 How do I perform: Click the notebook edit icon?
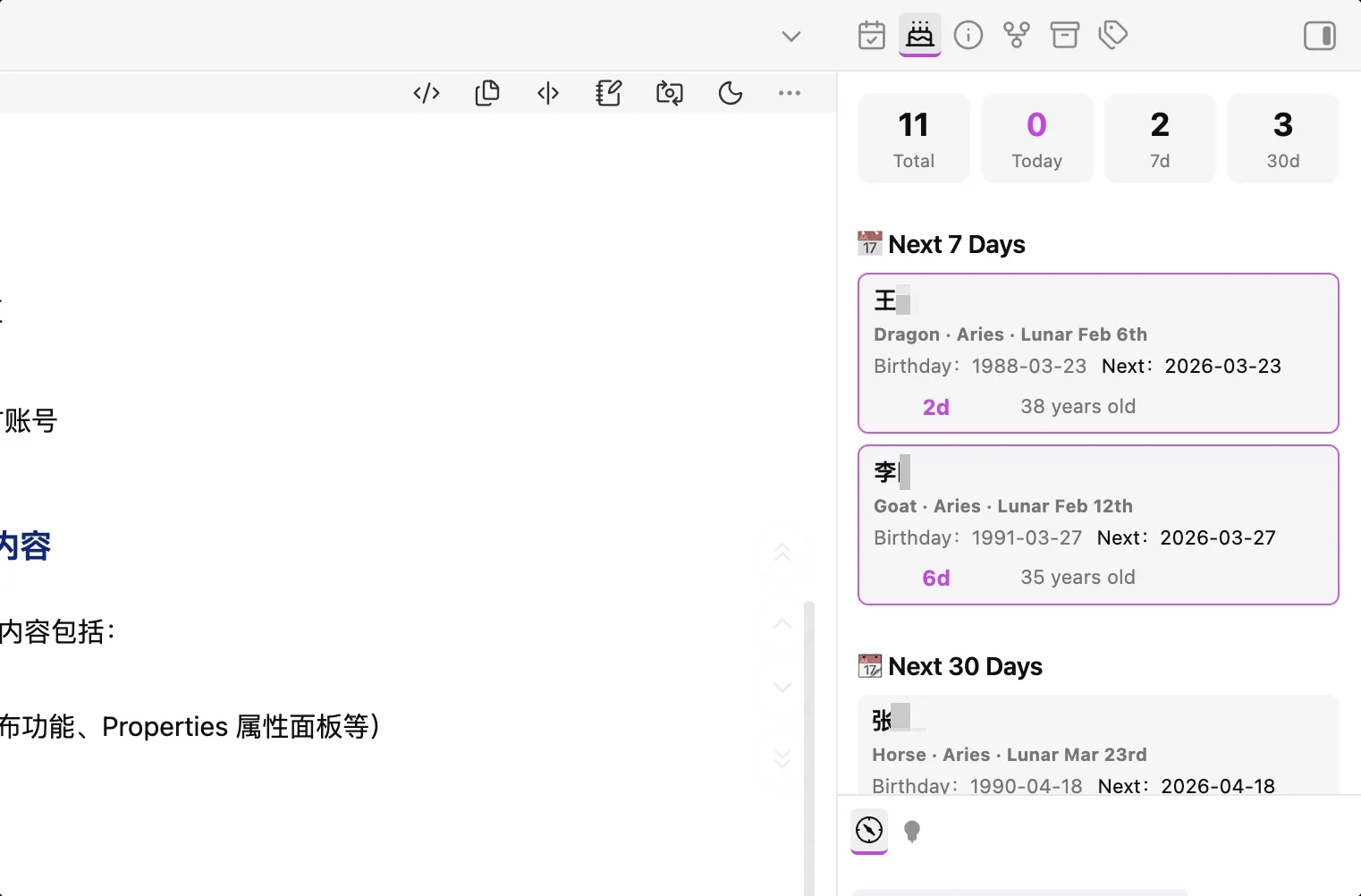coord(609,93)
